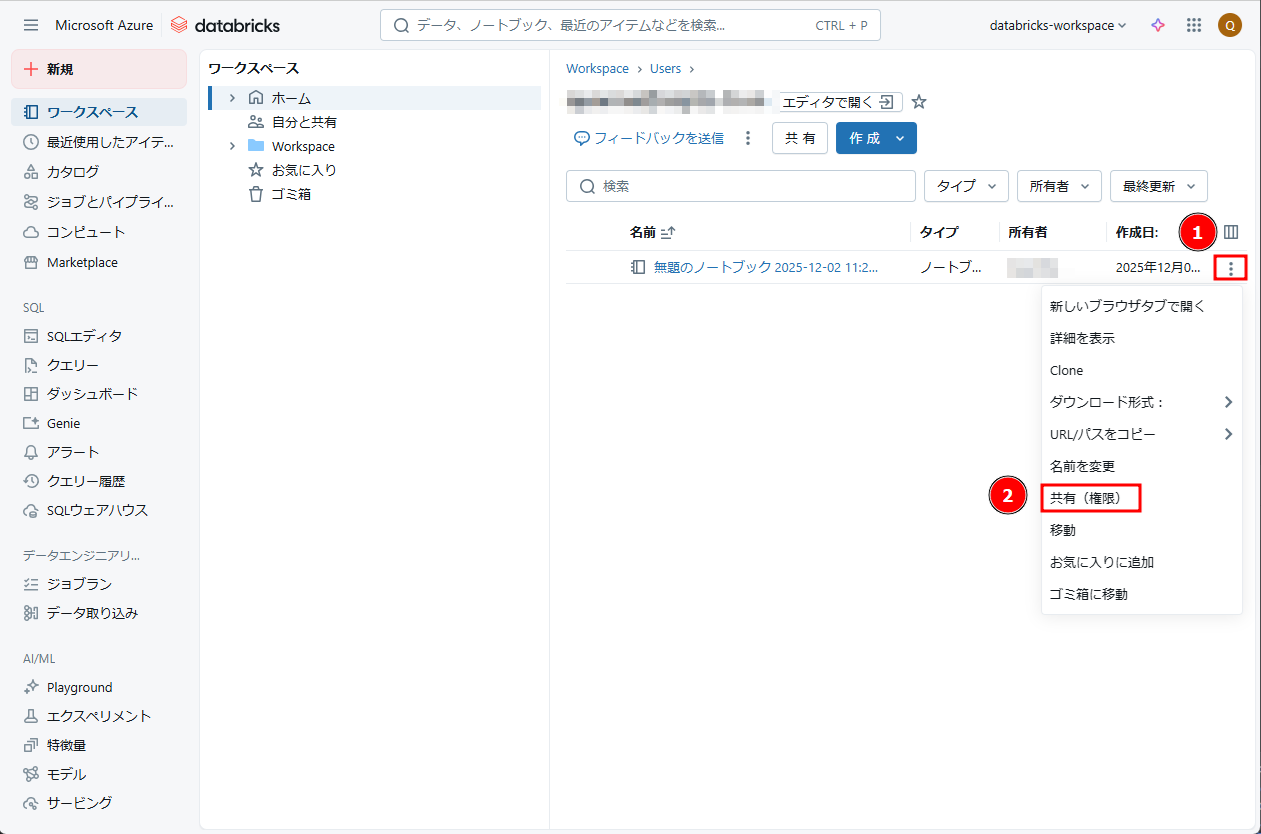Screen dimensions: 1261x834
Task: Expand the ホーム tree node
Action: click(232, 98)
